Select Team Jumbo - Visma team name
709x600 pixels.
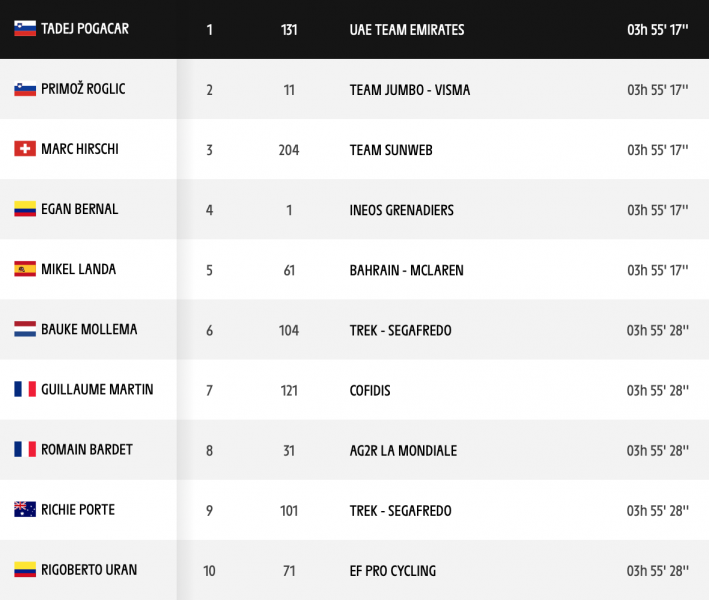click(410, 90)
